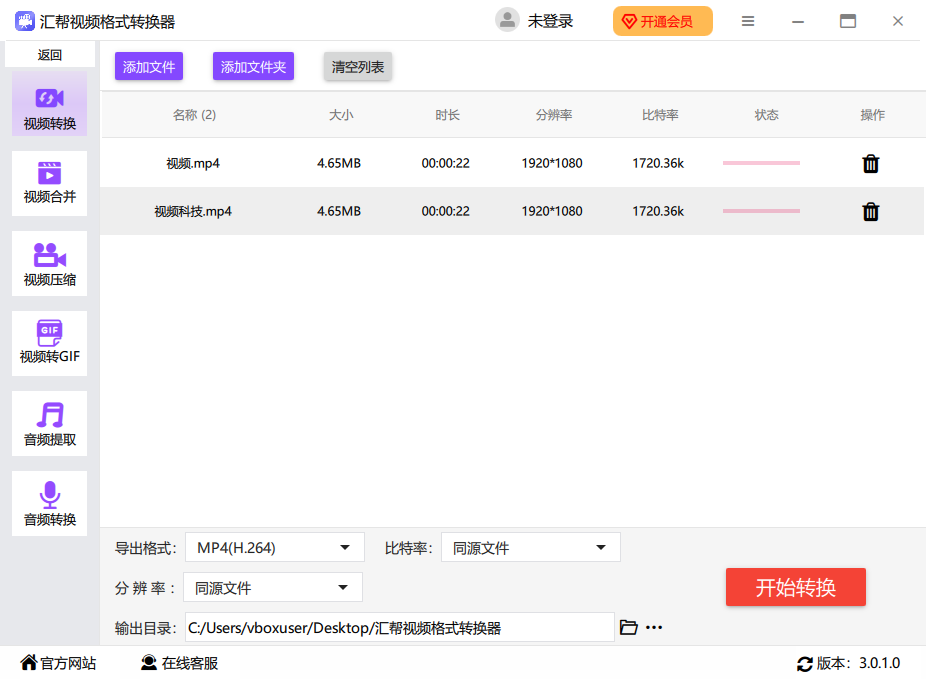Open 在线客服 online customer service
This screenshot has width=926, height=679.
pos(178,662)
